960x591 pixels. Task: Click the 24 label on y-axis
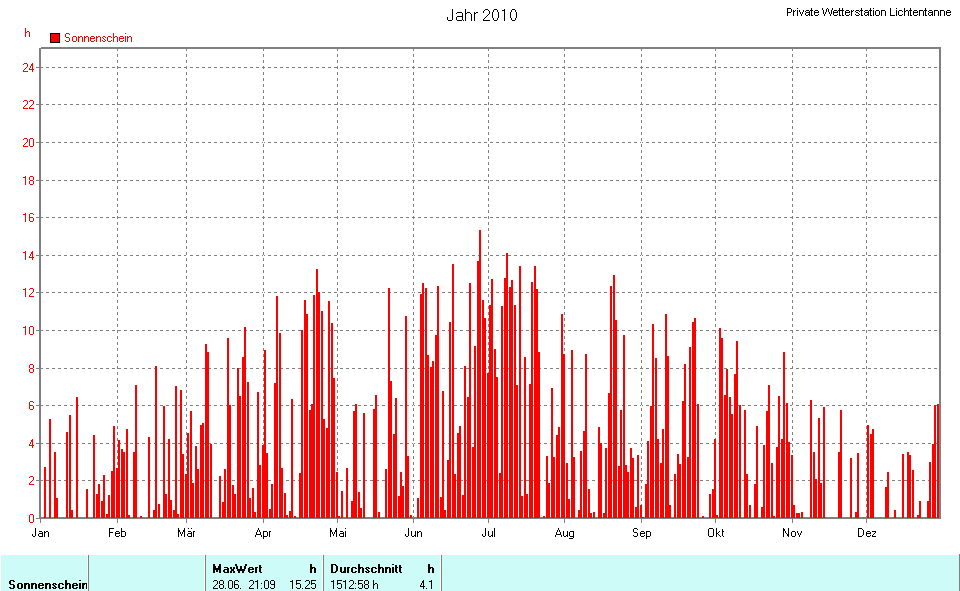tap(29, 68)
